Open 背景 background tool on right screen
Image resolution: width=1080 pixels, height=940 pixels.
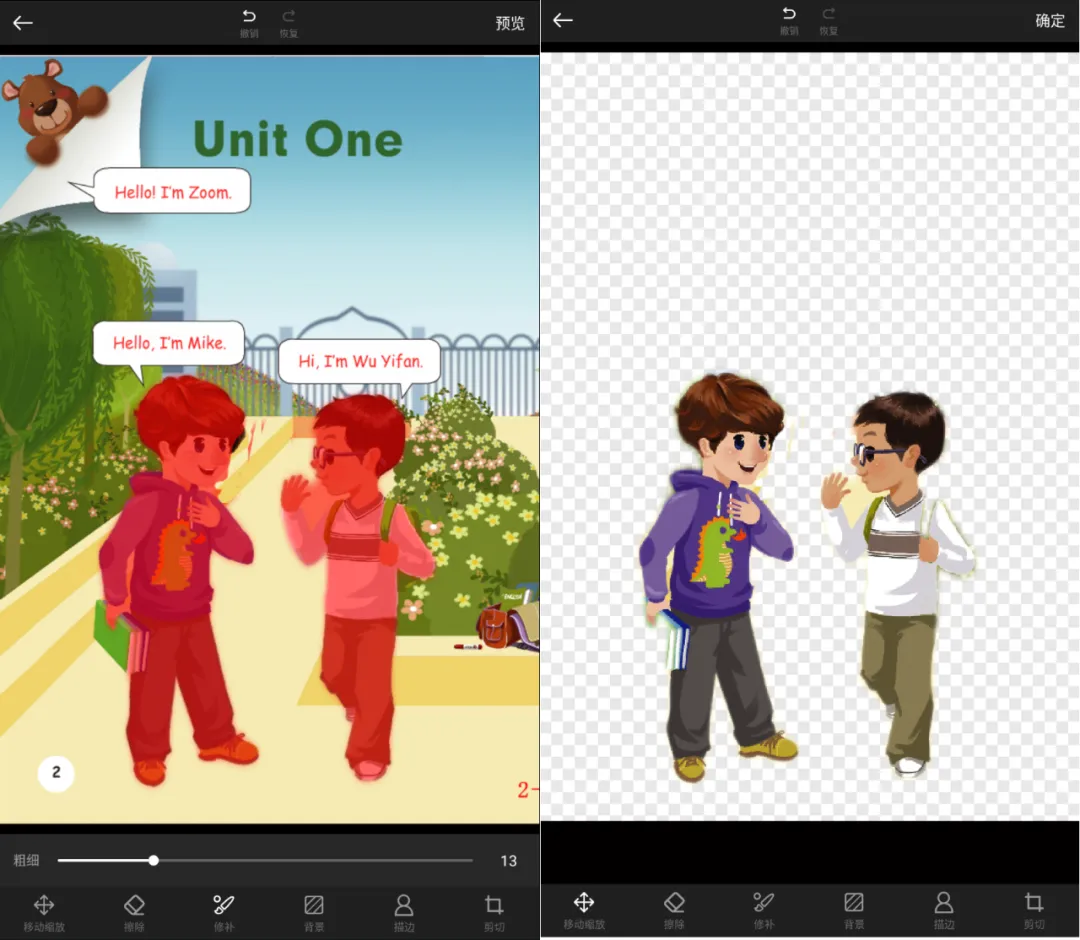click(854, 910)
